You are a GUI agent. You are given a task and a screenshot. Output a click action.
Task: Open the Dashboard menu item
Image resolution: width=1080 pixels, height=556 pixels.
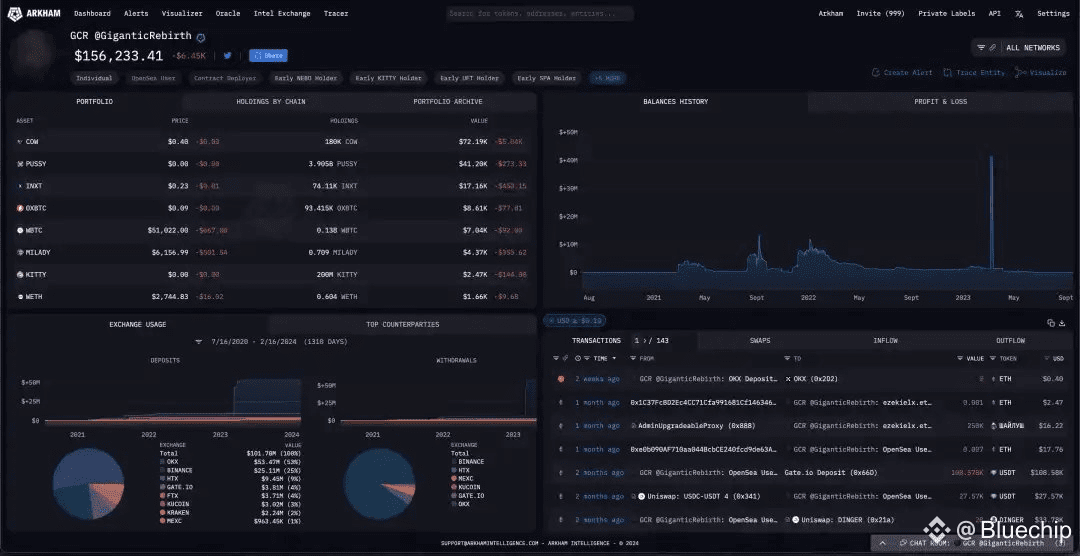[x=92, y=13]
